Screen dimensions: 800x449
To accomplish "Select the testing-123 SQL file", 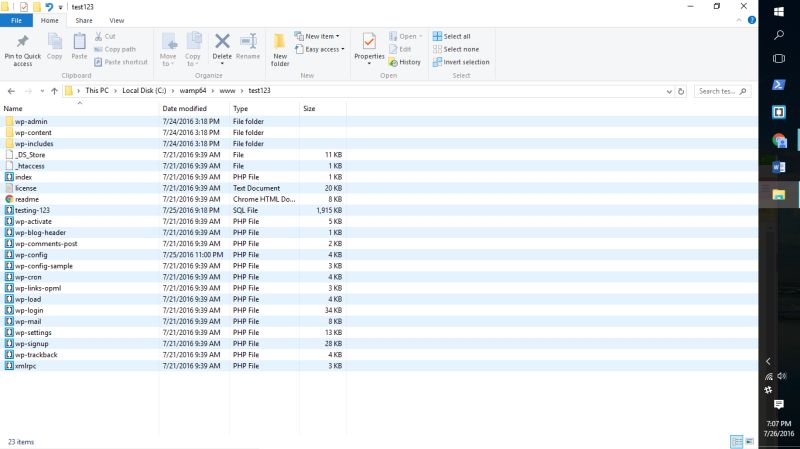I will pyautogui.click(x=32, y=210).
